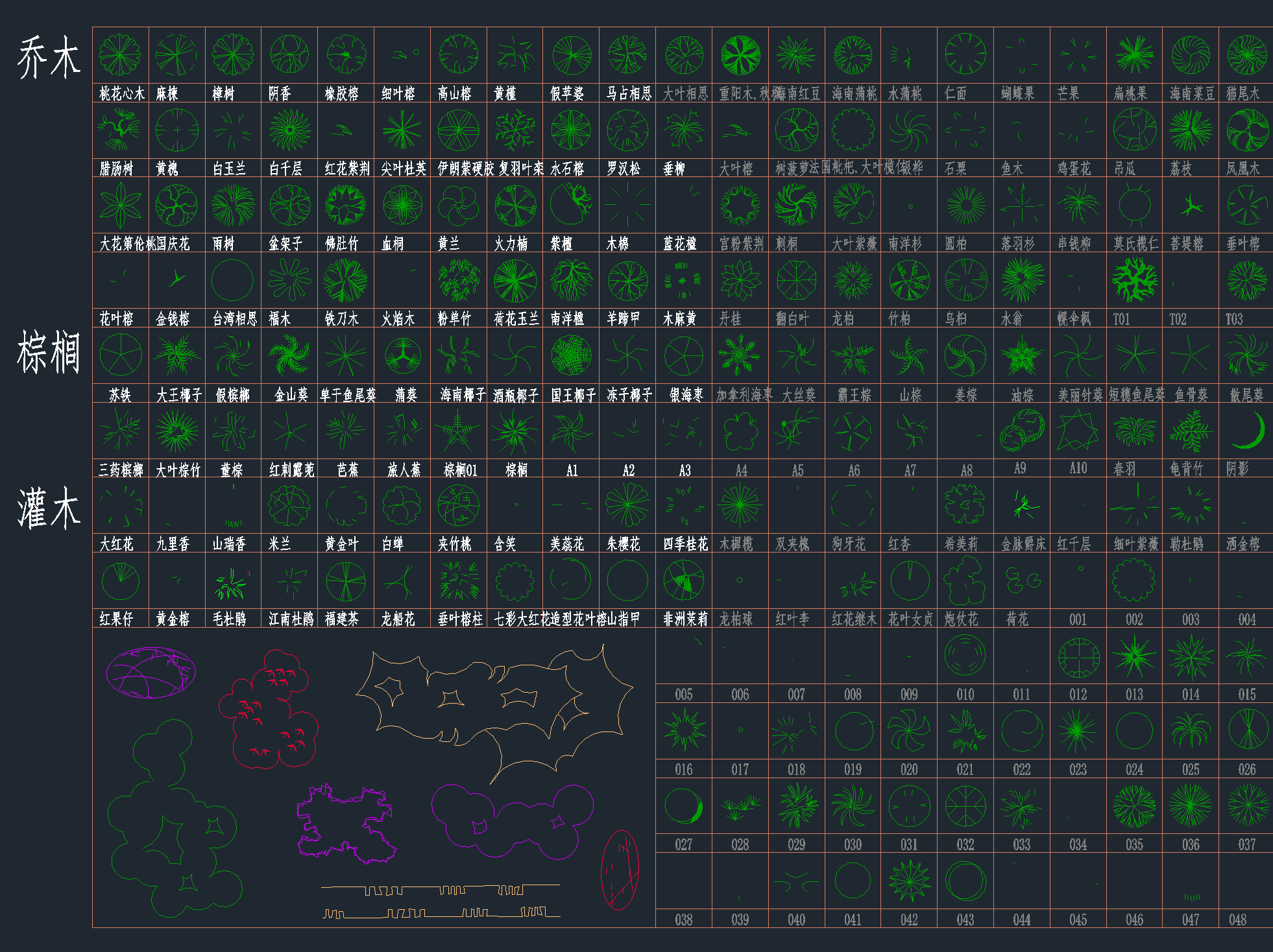Screen dimensions: 1273x952
Task: Pick the red hatched ellipse symbol
Action: point(620,870)
